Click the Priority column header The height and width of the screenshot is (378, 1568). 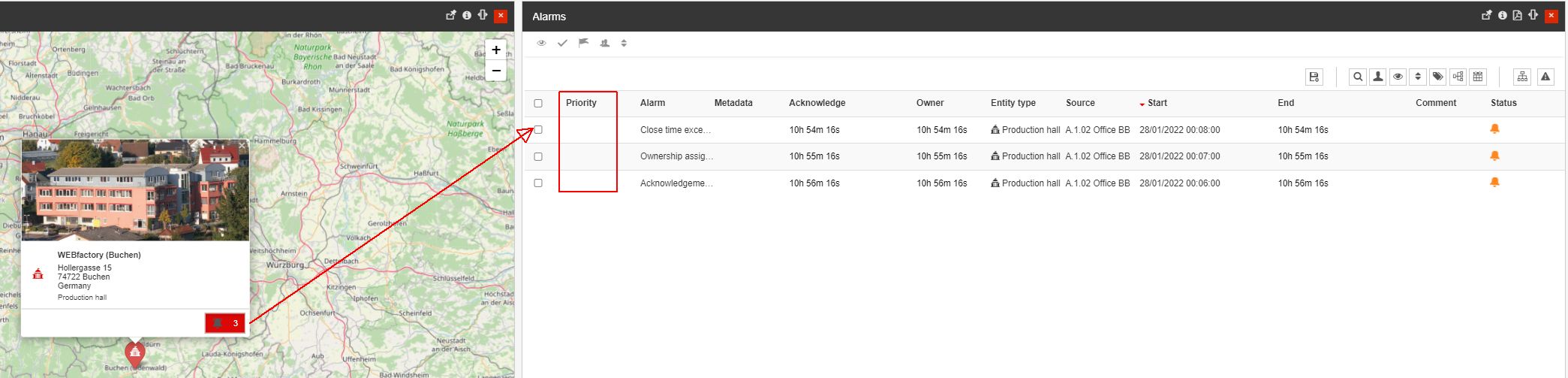click(581, 103)
